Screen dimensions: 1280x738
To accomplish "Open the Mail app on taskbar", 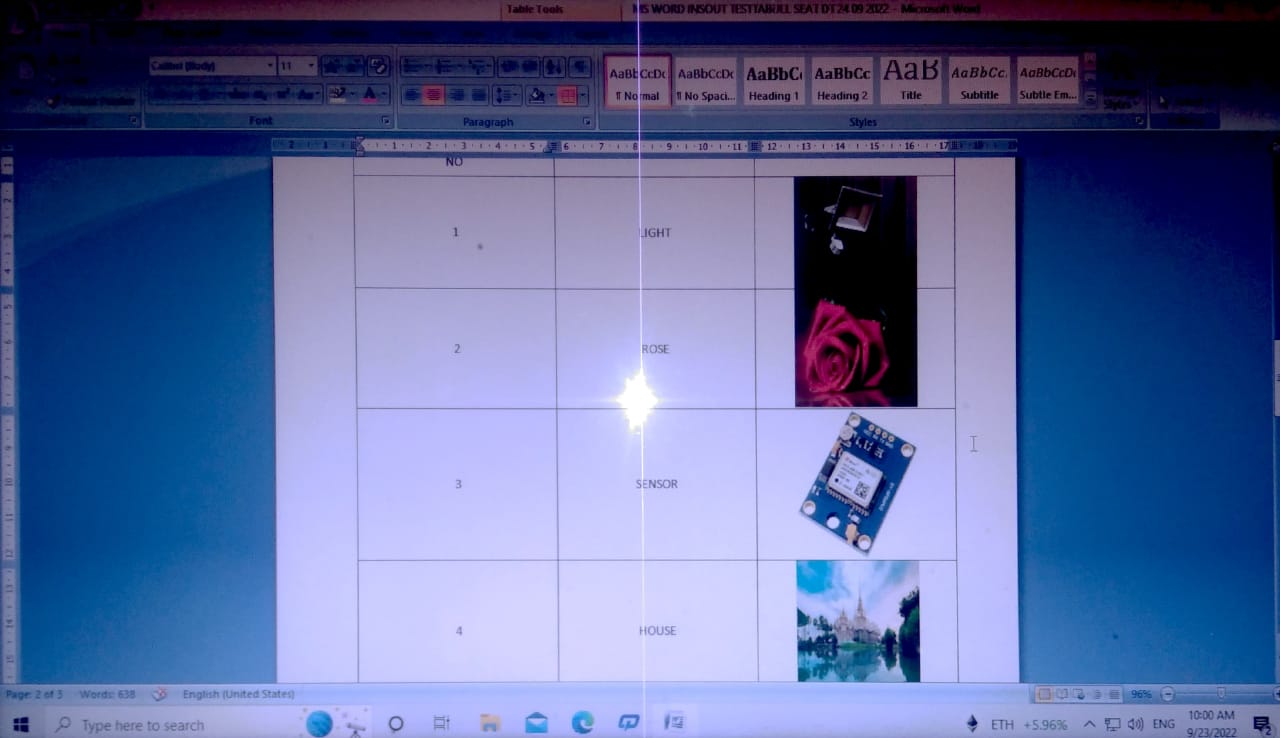I will [536, 723].
